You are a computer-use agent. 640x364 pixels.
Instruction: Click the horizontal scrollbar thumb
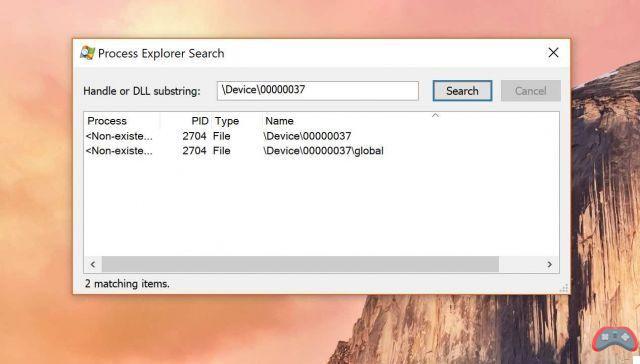point(300,264)
